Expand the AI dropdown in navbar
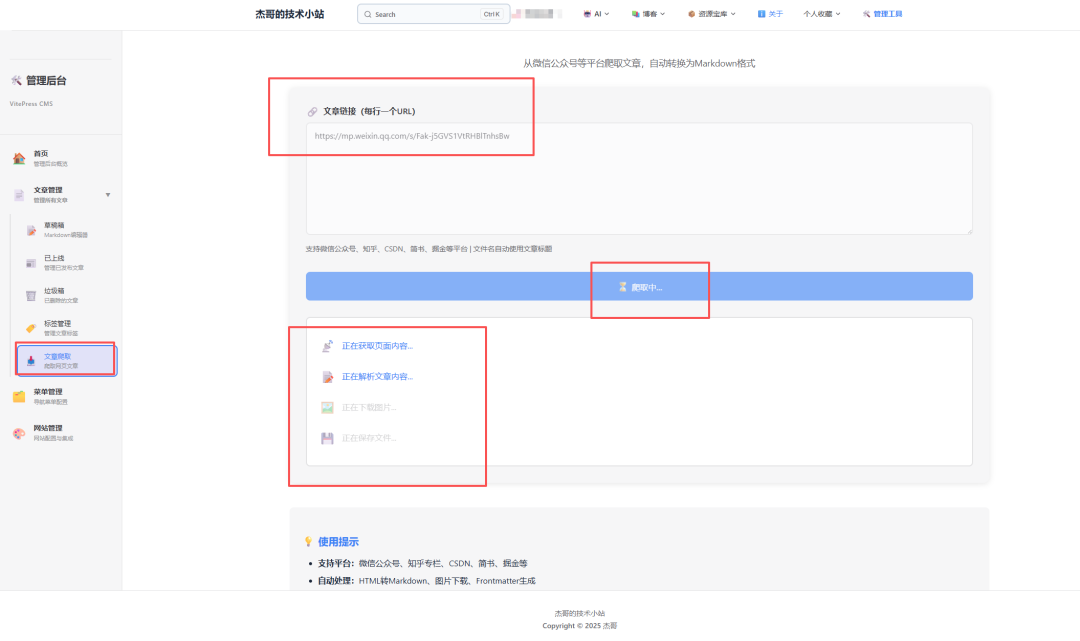 point(597,14)
